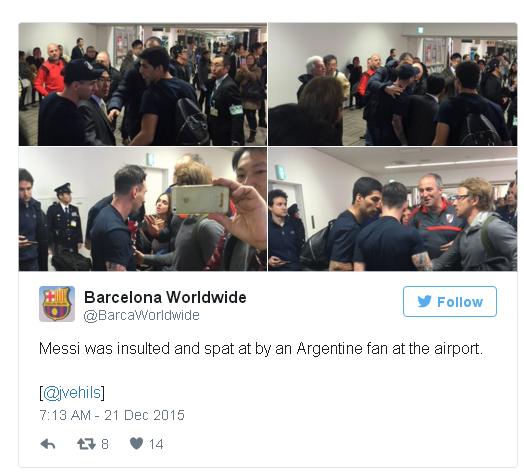
Task: Open the @jvehils mention link
Action: pos(72,392)
